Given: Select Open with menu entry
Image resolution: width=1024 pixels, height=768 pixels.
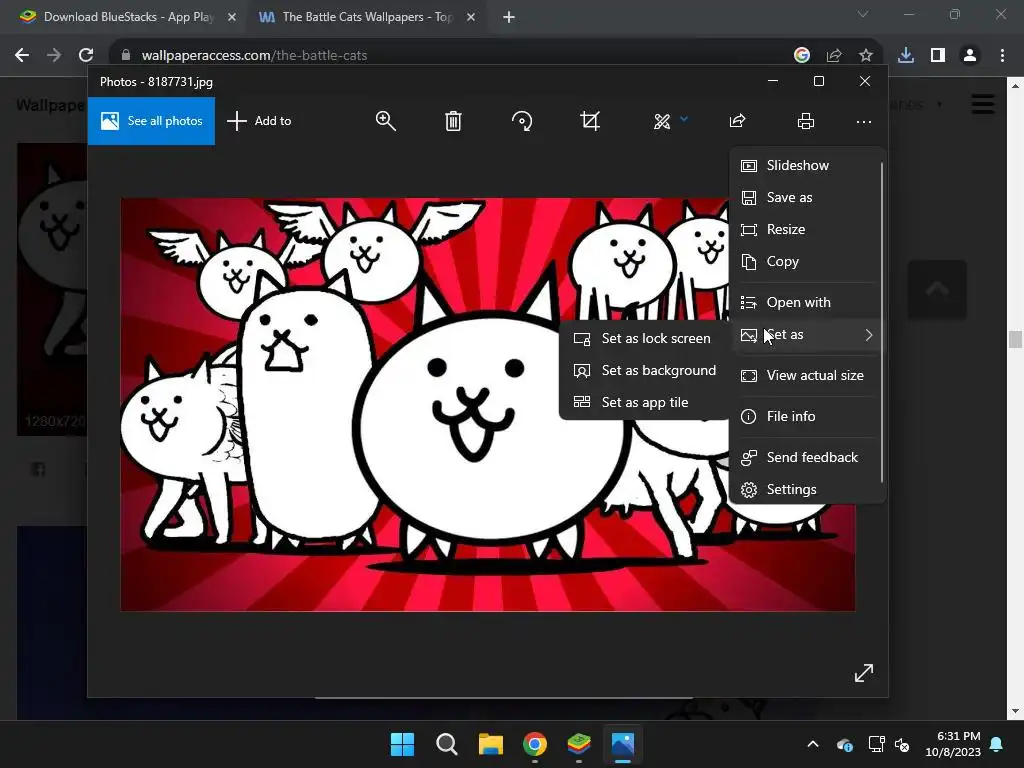Looking at the screenshot, I should pos(805,302).
